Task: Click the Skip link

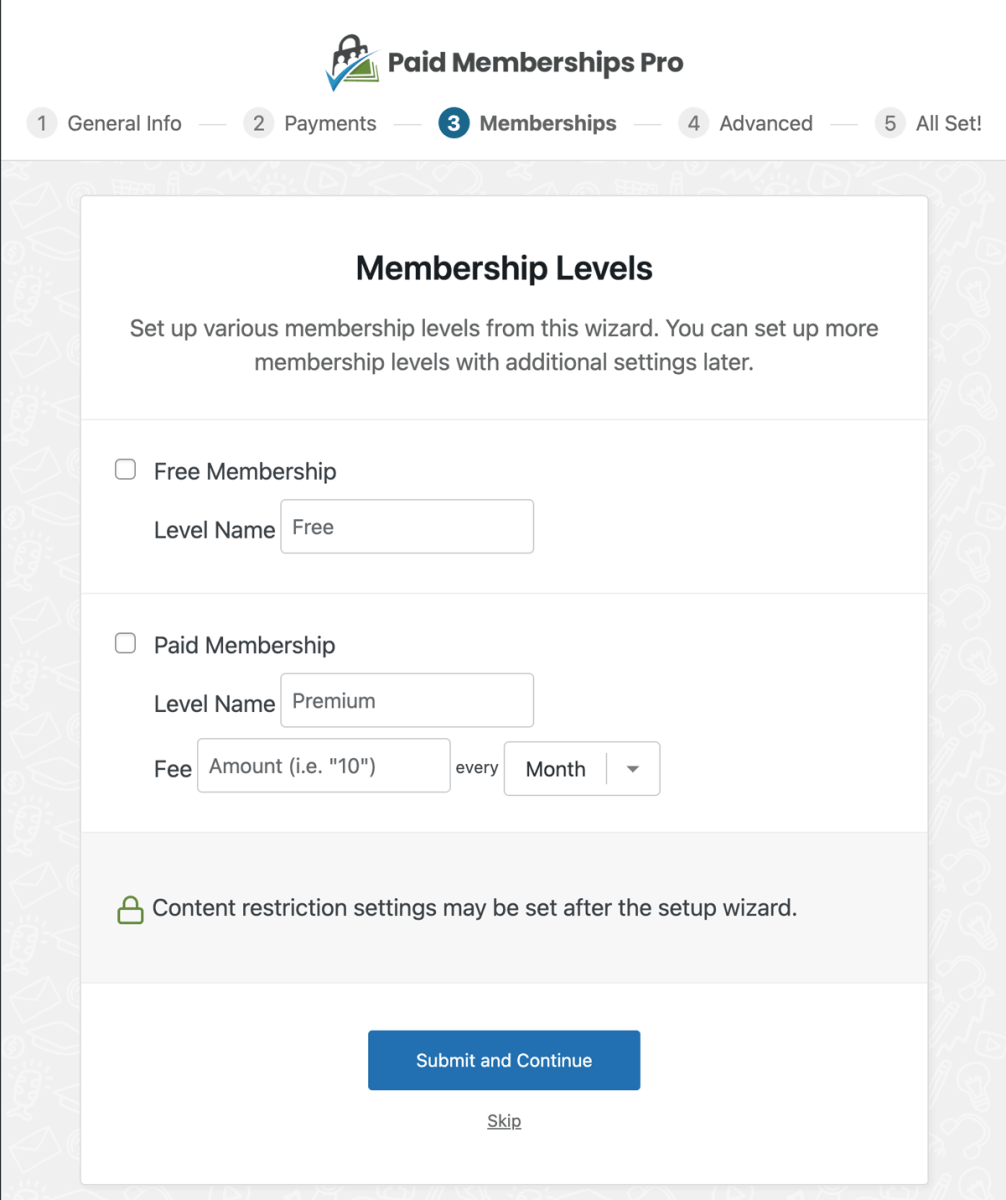Action: 504,1121
